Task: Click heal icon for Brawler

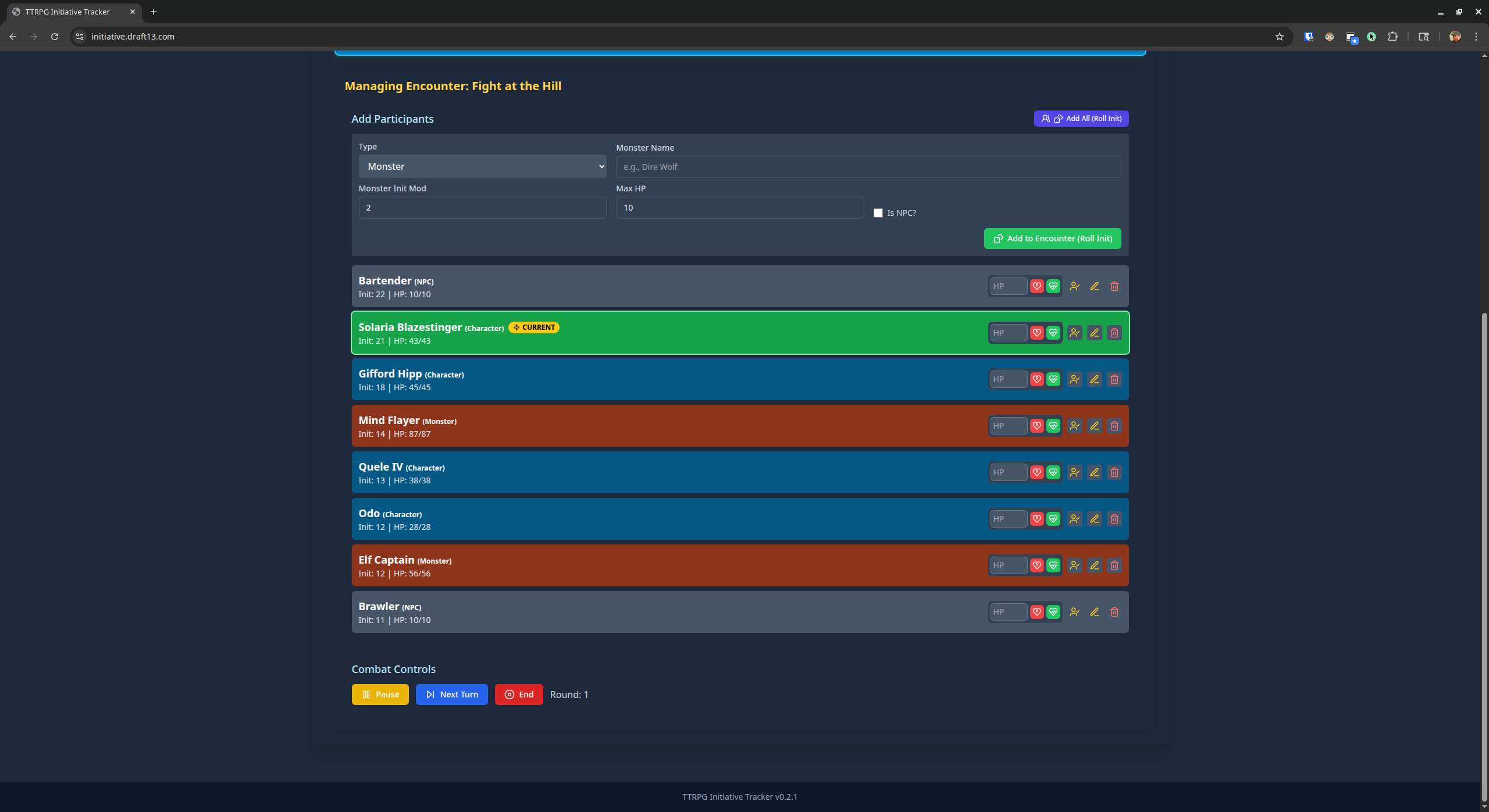Action: coord(1053,612)
